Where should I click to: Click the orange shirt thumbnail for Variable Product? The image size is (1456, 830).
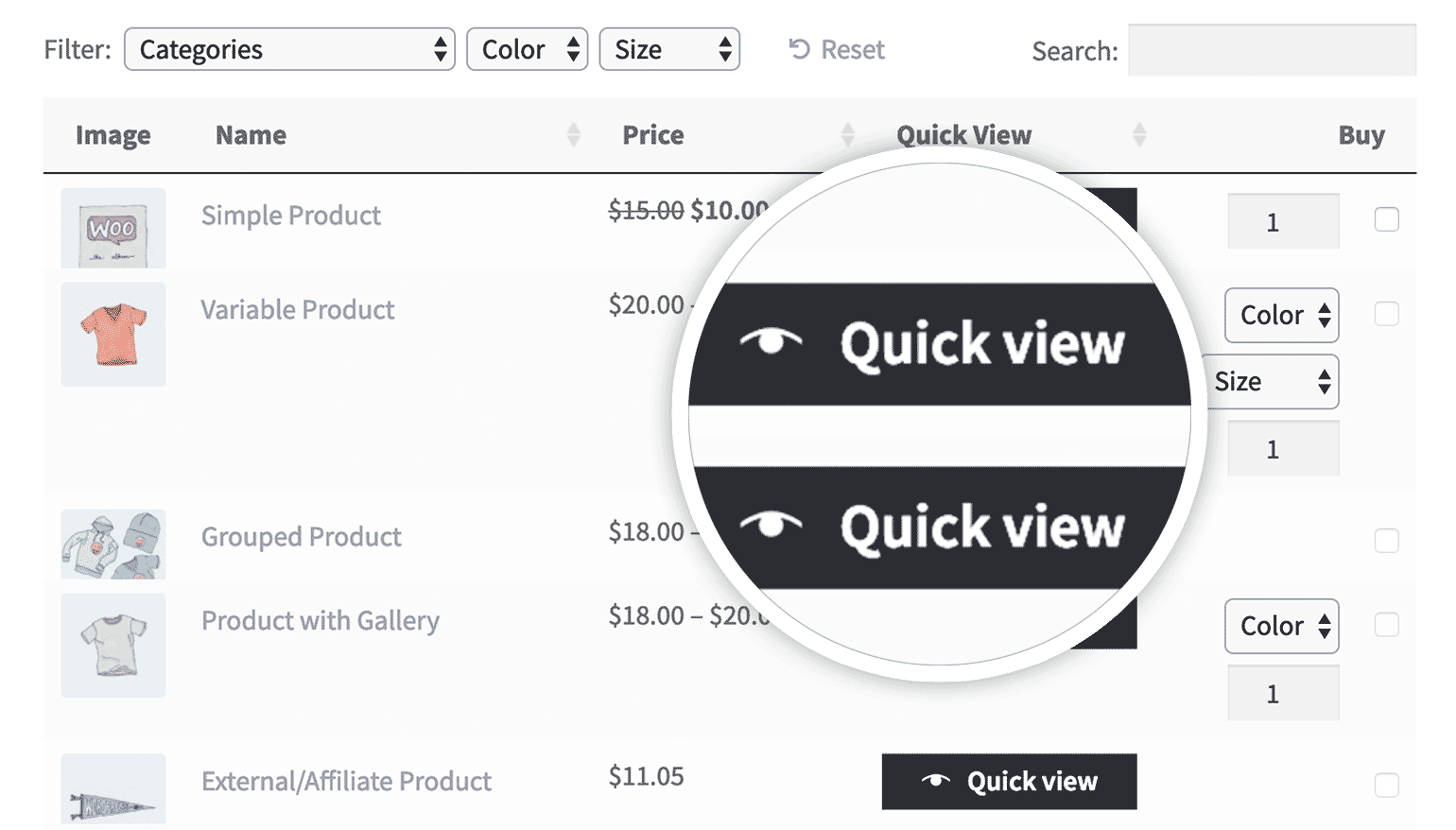click(113, 334)
